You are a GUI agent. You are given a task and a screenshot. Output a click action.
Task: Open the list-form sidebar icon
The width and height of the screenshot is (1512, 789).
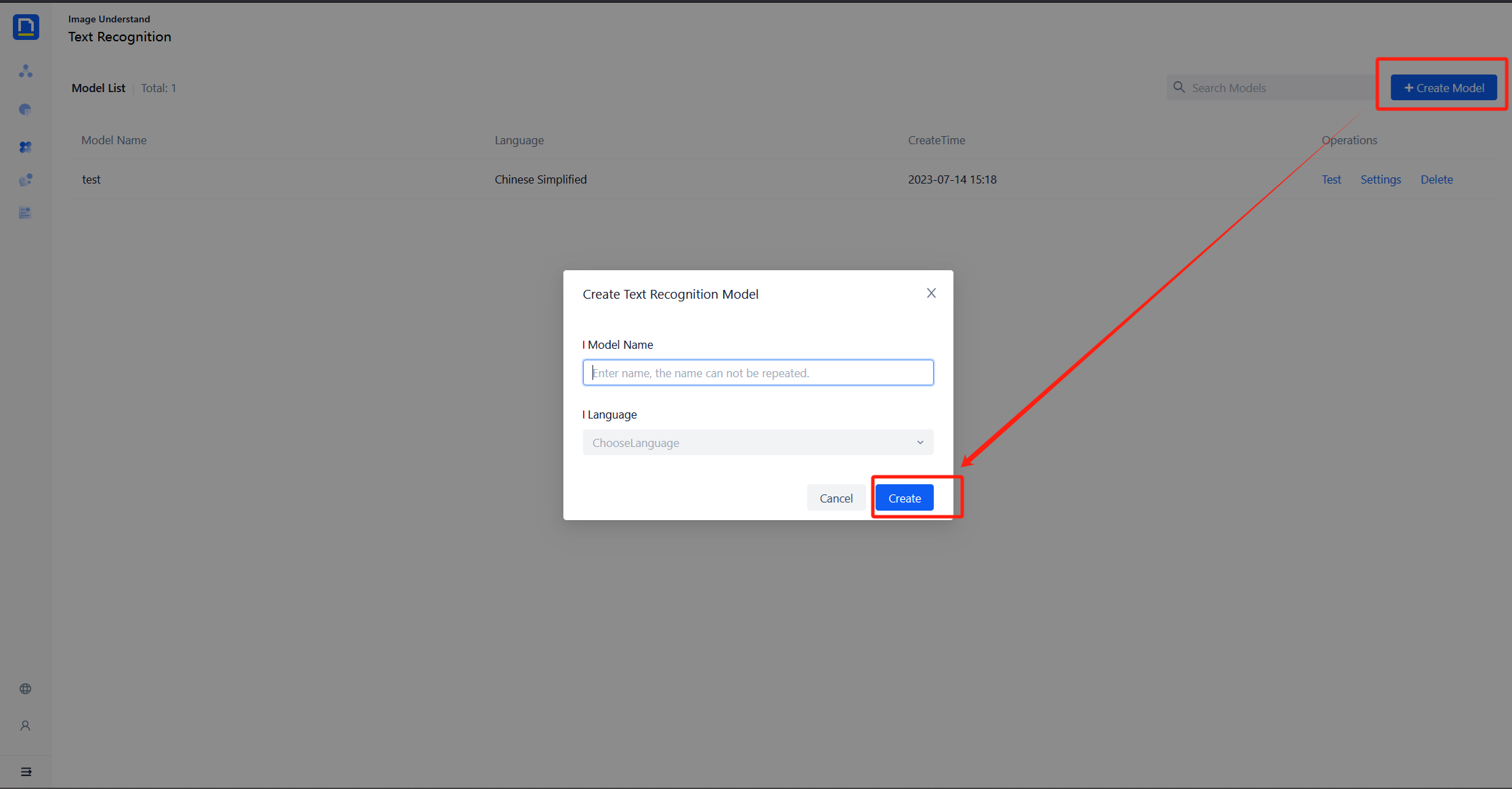26,213
